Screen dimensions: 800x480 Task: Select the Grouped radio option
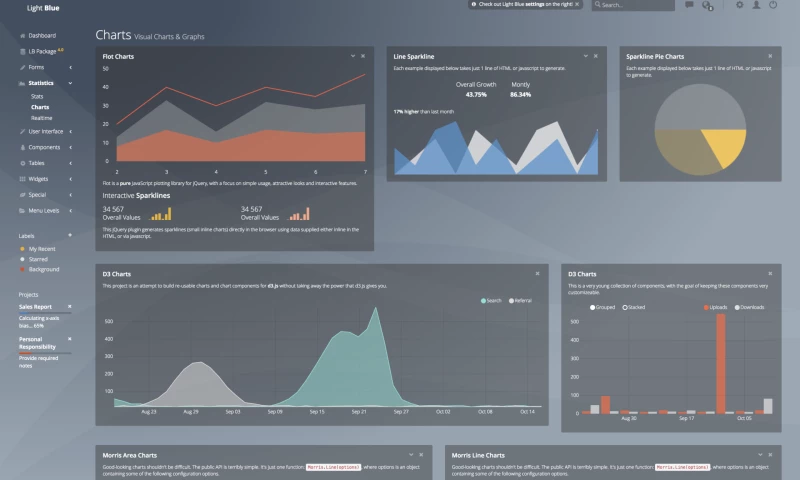(x=593, y=307)
